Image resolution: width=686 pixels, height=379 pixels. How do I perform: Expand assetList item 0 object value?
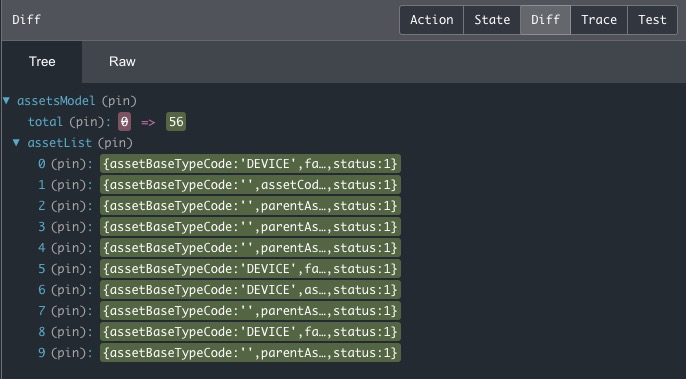point(250,164)
